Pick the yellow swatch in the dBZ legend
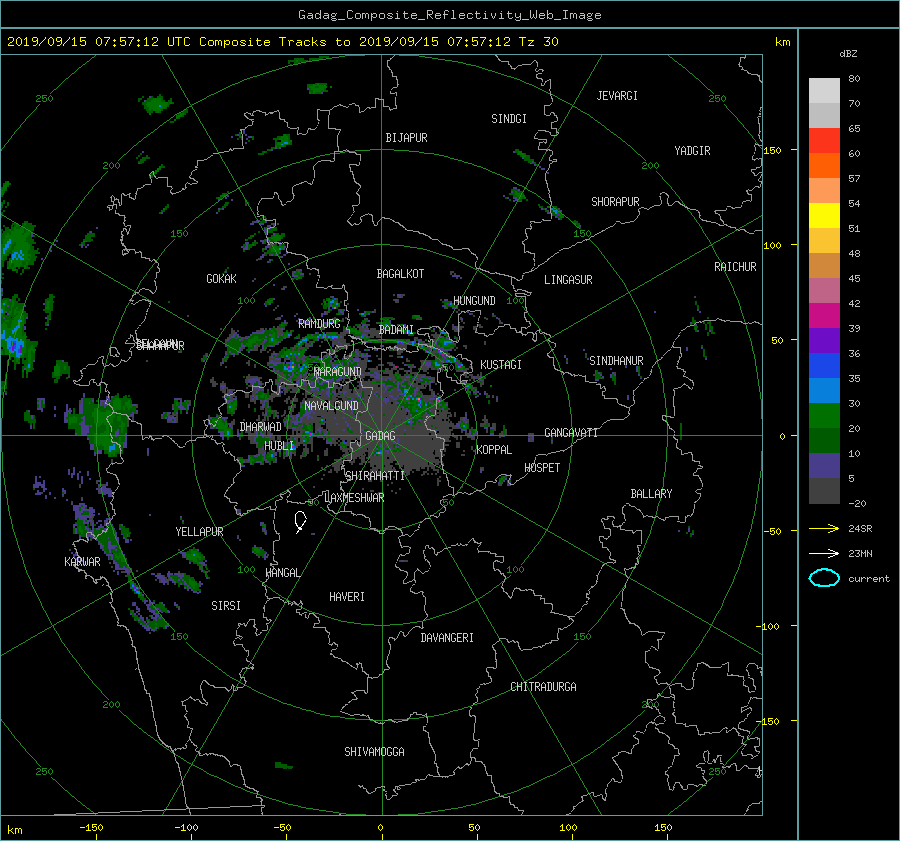Image resolution: width=900 pixels, height=841 pixels. [x=824, y=215]
